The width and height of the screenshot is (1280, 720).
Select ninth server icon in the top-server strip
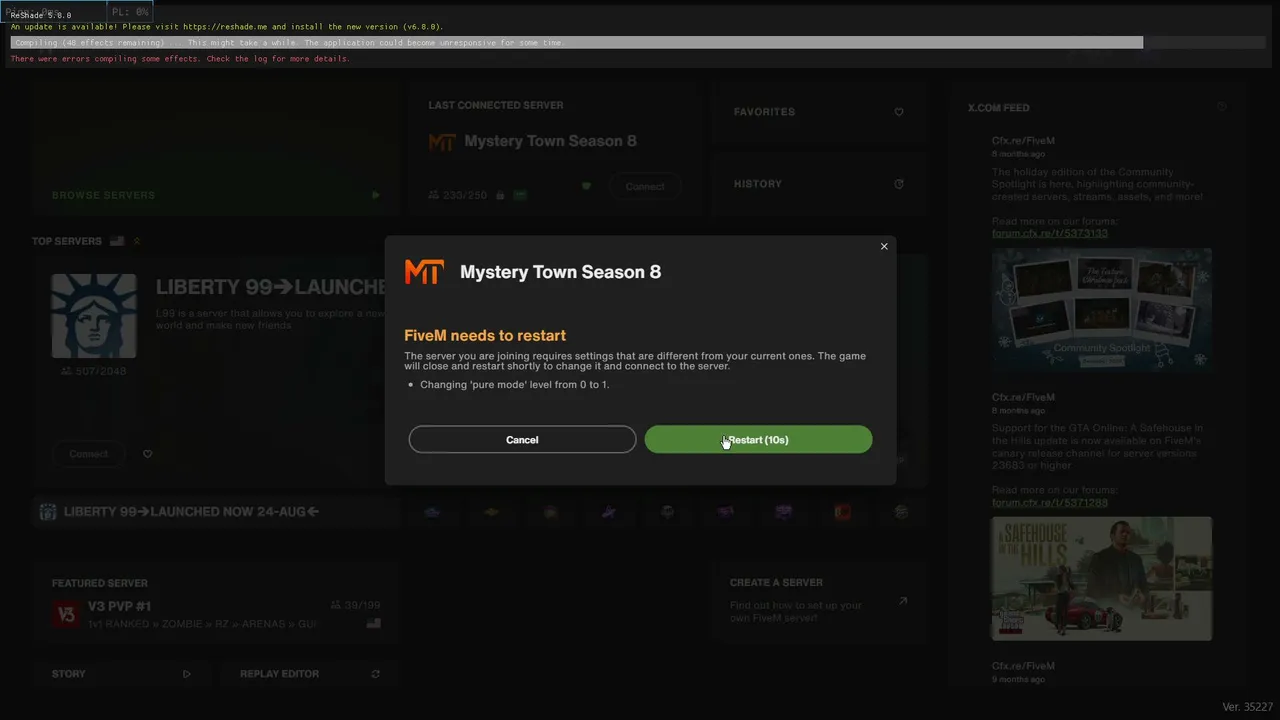point(902,512)
